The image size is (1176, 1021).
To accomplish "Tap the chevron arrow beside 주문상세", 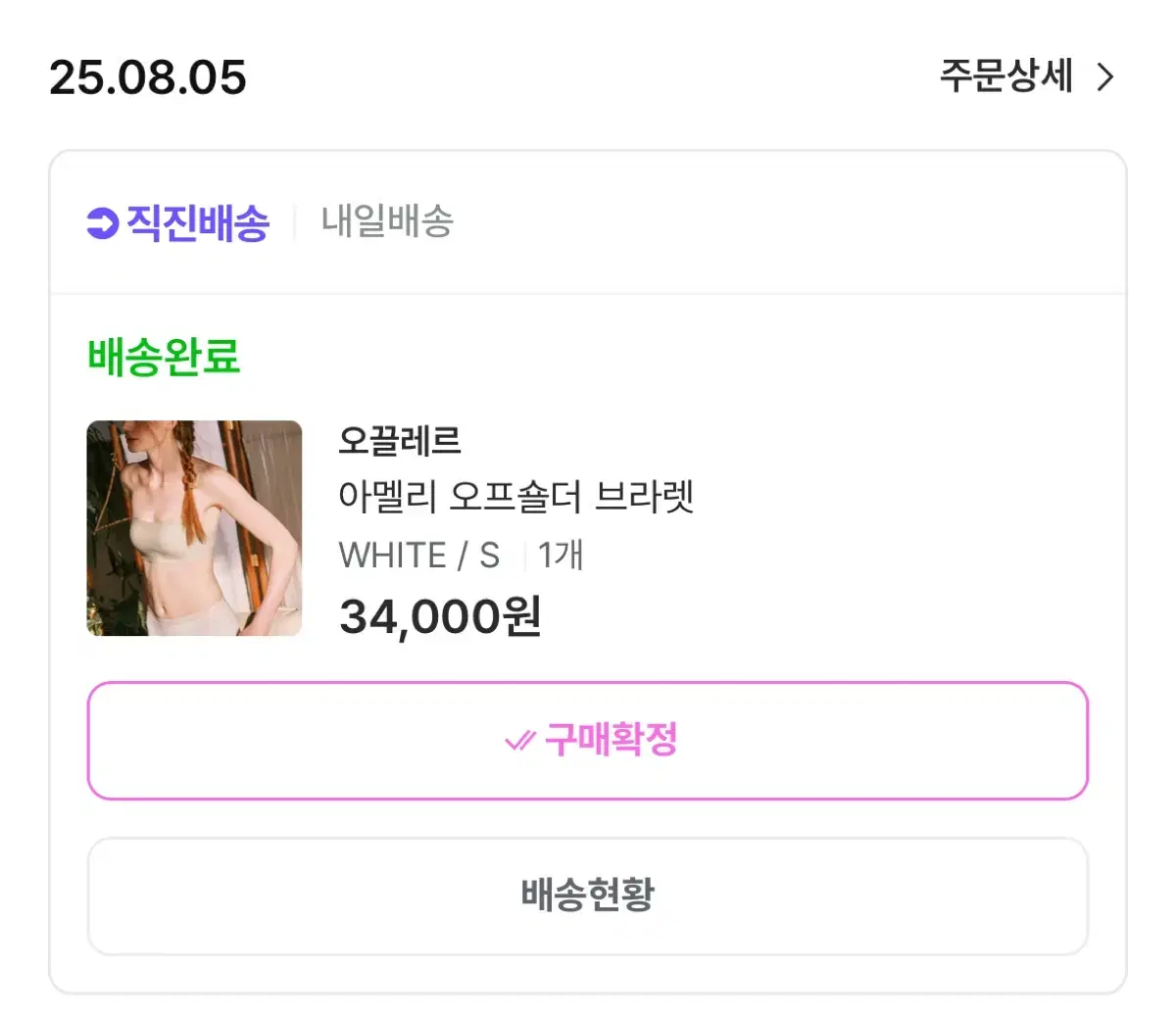I will [x=1105, y=77].
